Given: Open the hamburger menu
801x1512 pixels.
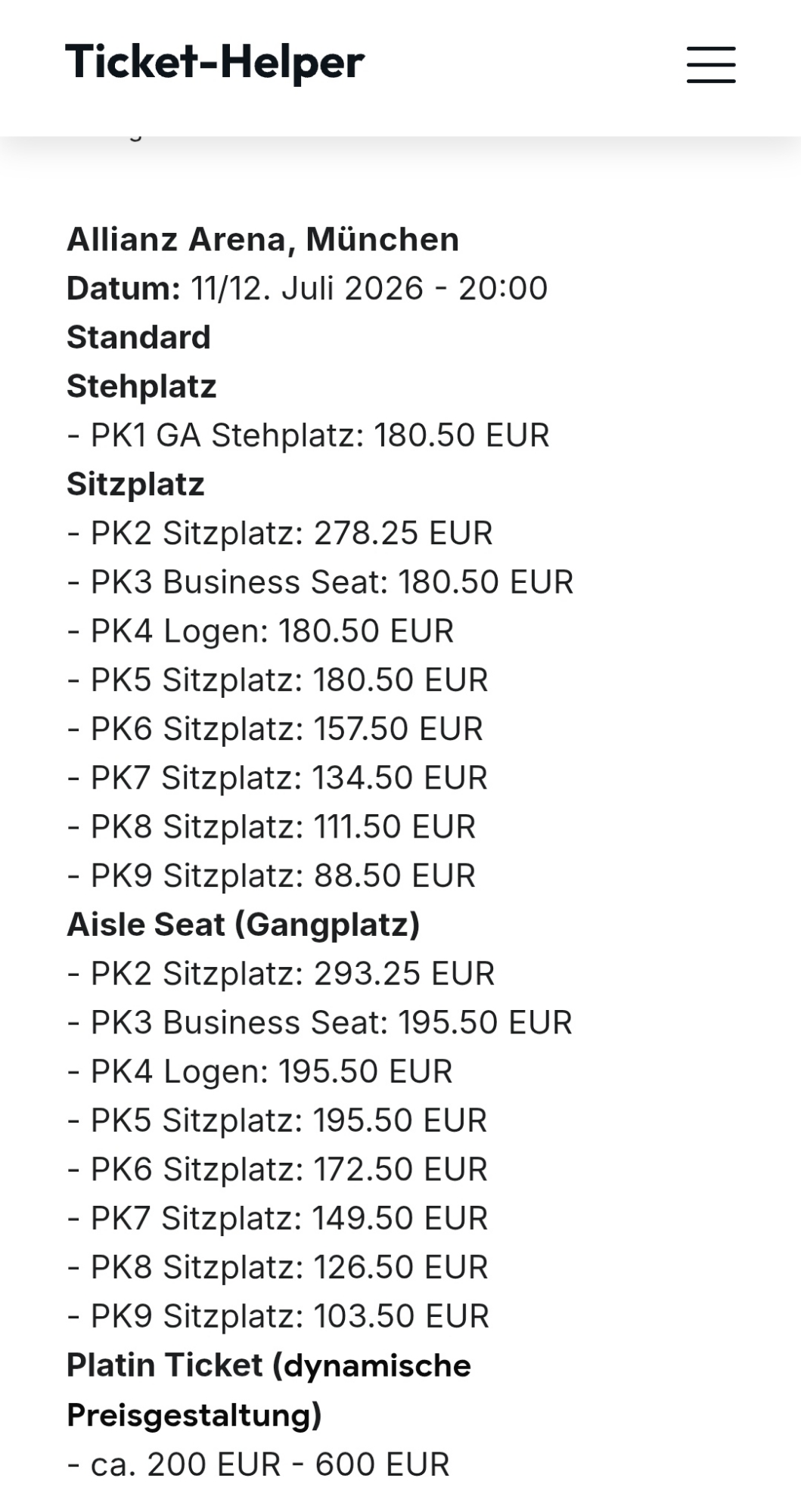Looking at the screenshot, I should [710, 64].
